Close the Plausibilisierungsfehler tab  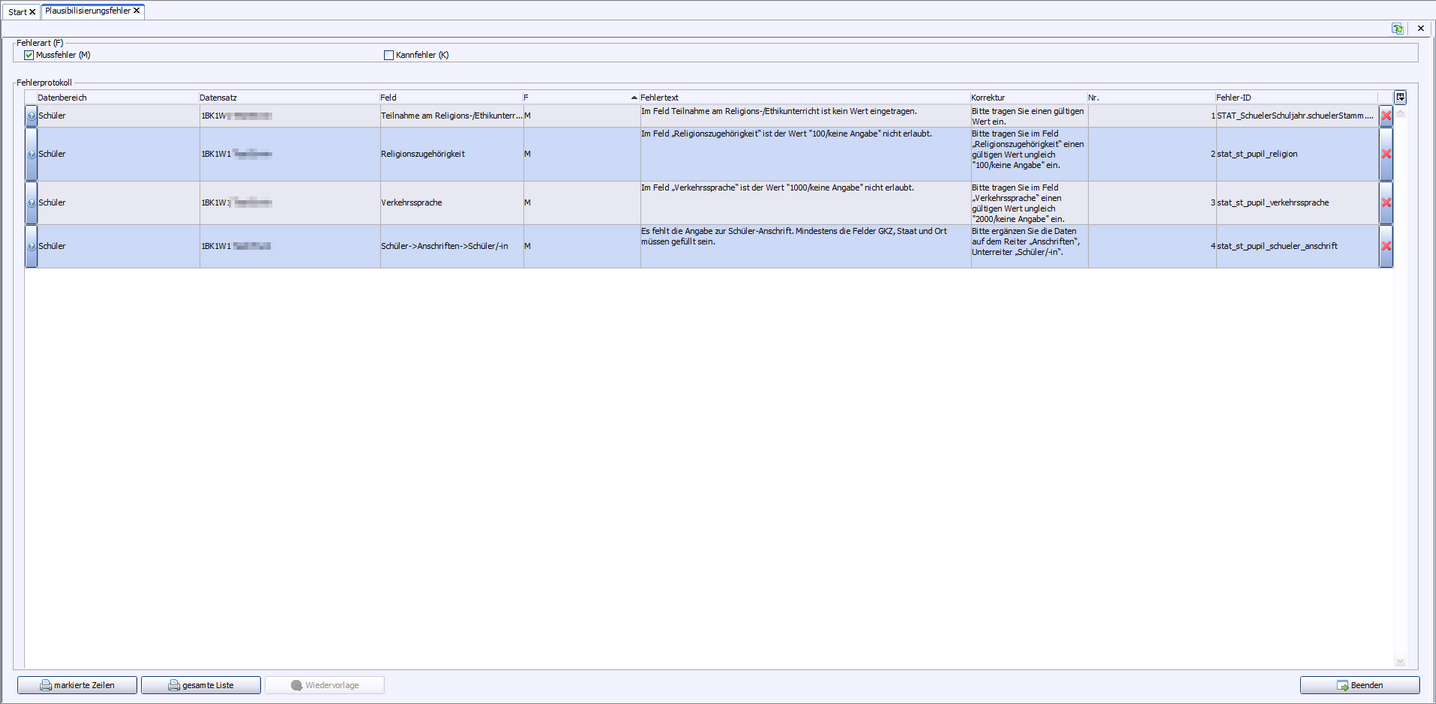pyautogui.click(x=137, y=11)
